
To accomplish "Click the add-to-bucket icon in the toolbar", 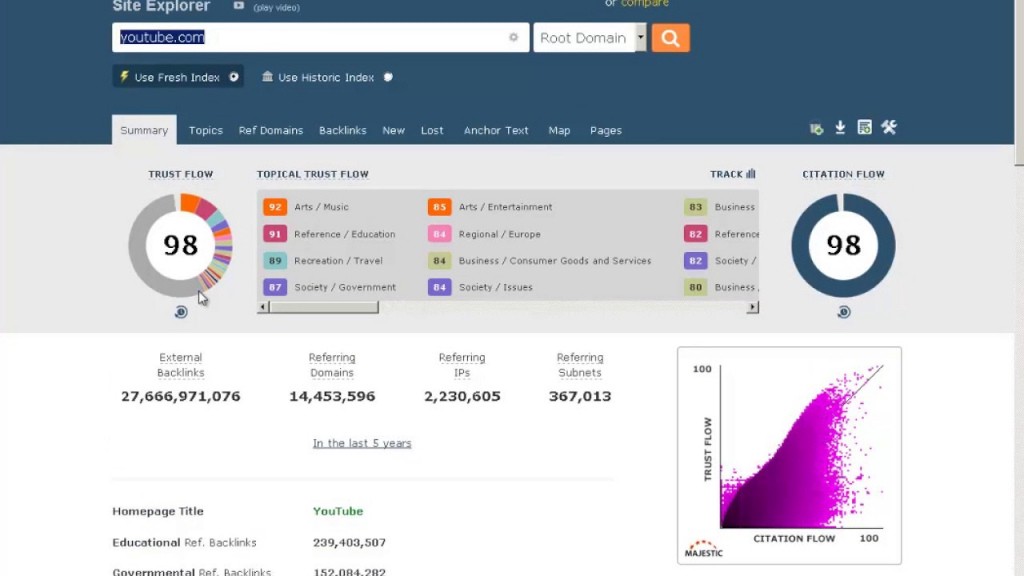I will coord(816,129).
